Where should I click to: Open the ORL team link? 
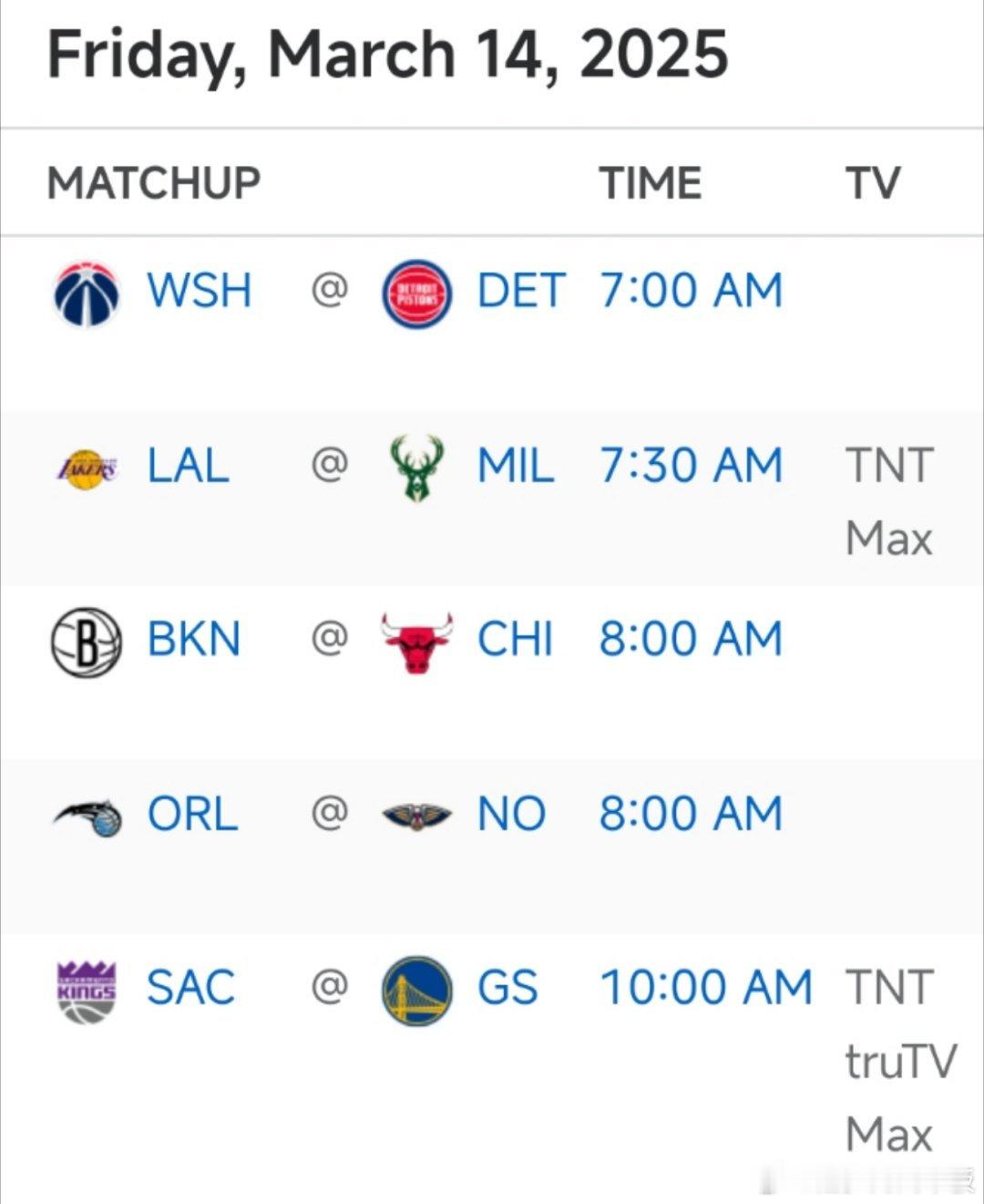click(193, 814)
